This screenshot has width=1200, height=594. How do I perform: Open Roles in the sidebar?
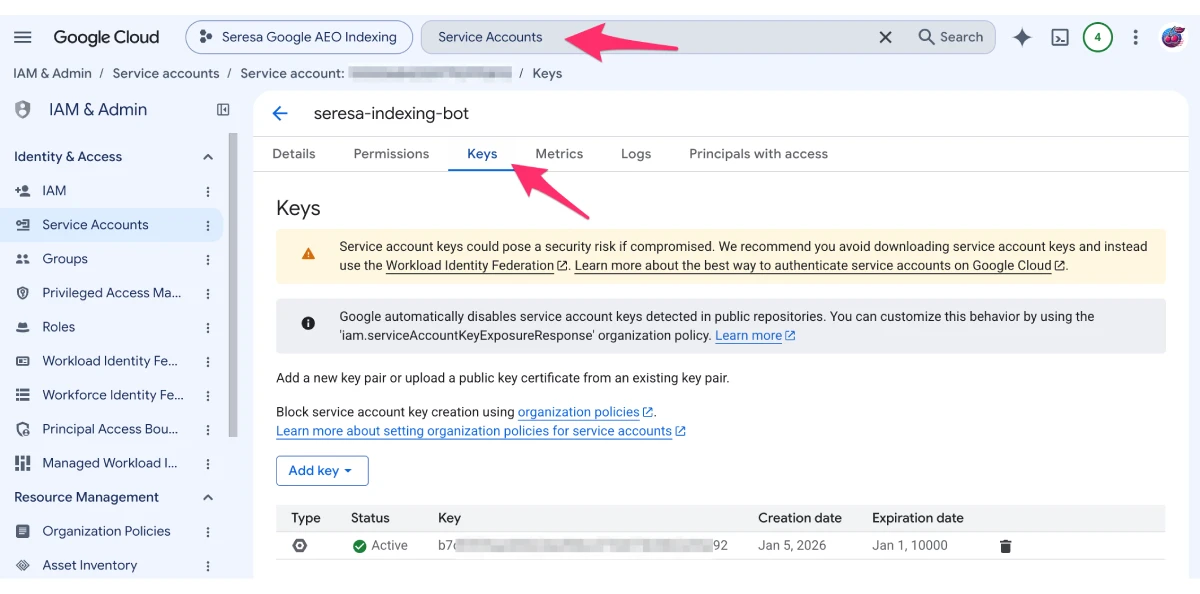point(59,327)
